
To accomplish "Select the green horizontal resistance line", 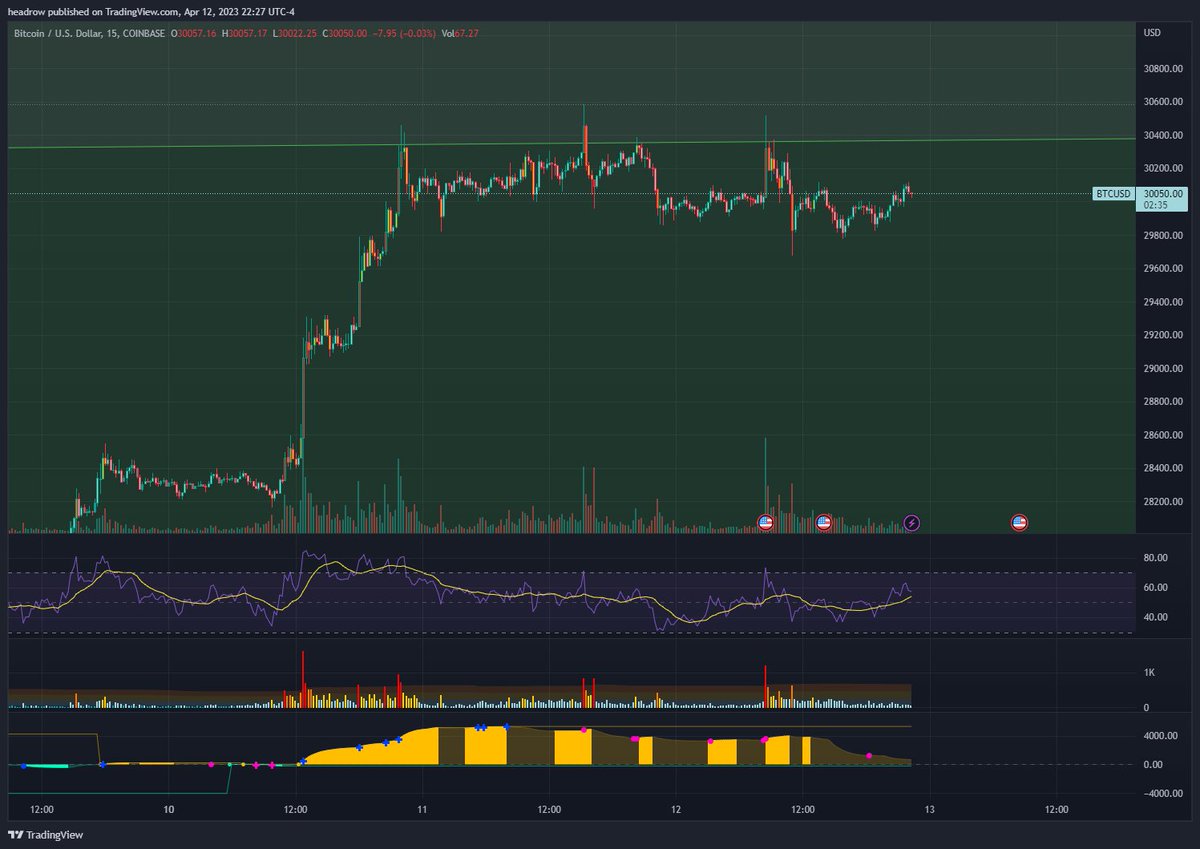I will tap(570, 143).
